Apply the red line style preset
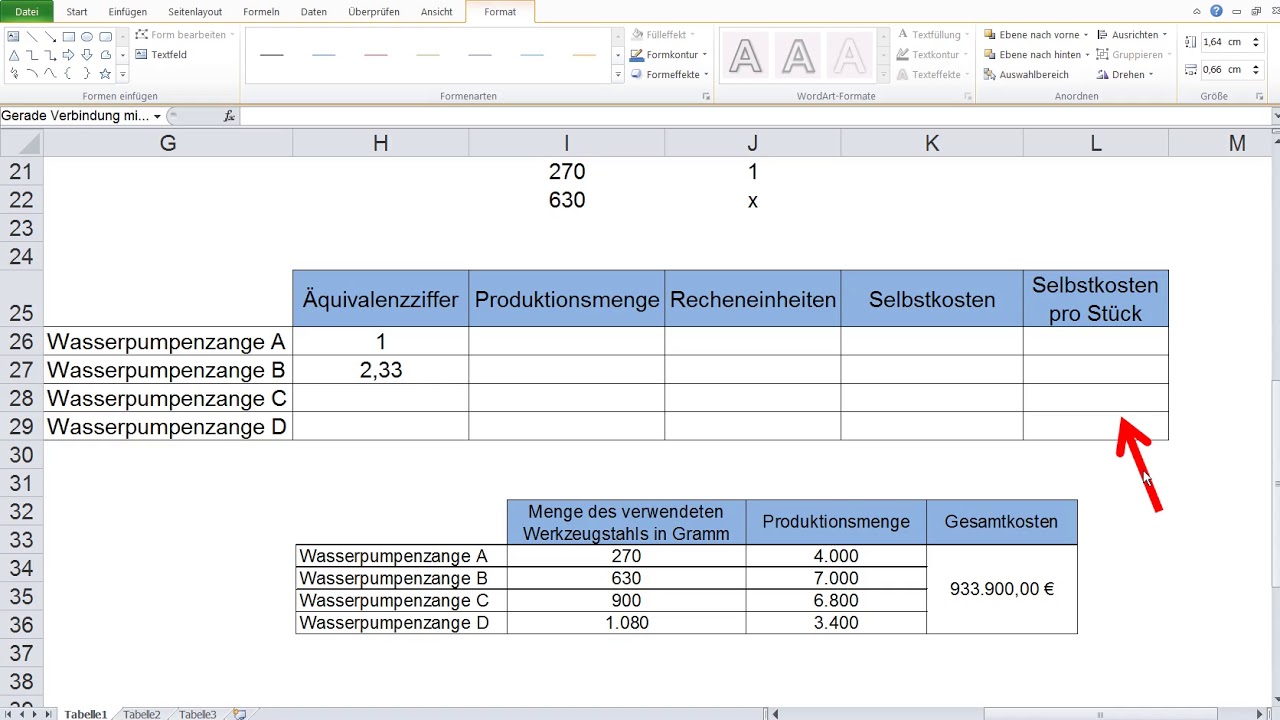This screenshot has height=720, width=1280. pos(376,55)
